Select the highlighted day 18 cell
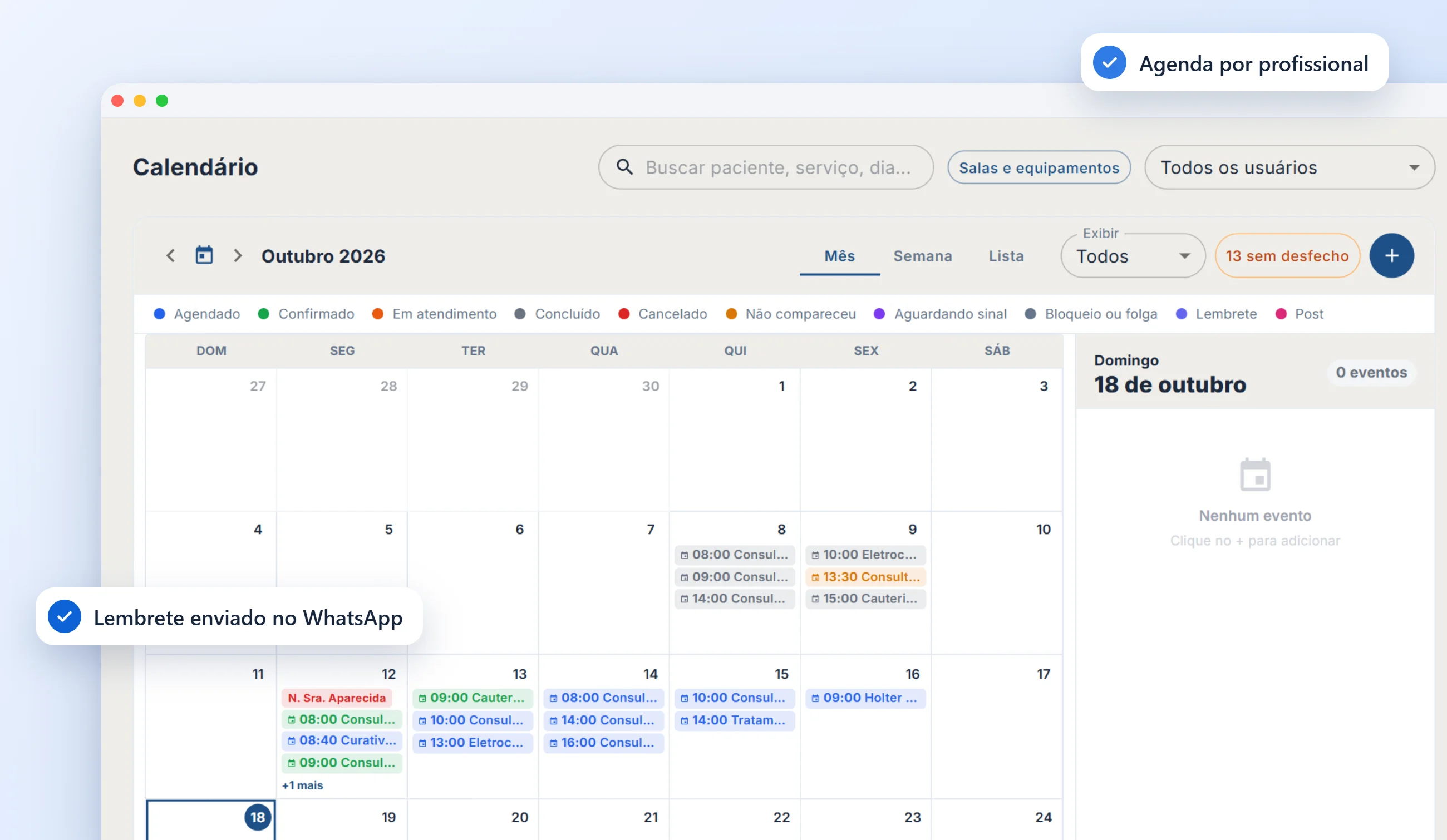Image resolution: width=1447 pixels, height=840 pixels. pos(211,821)
